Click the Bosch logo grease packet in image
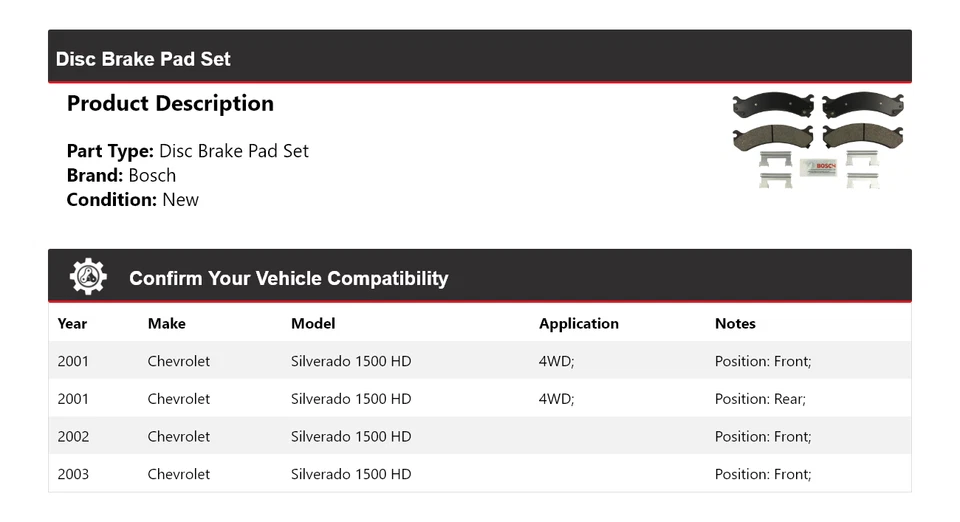 [x=819, y=168]
